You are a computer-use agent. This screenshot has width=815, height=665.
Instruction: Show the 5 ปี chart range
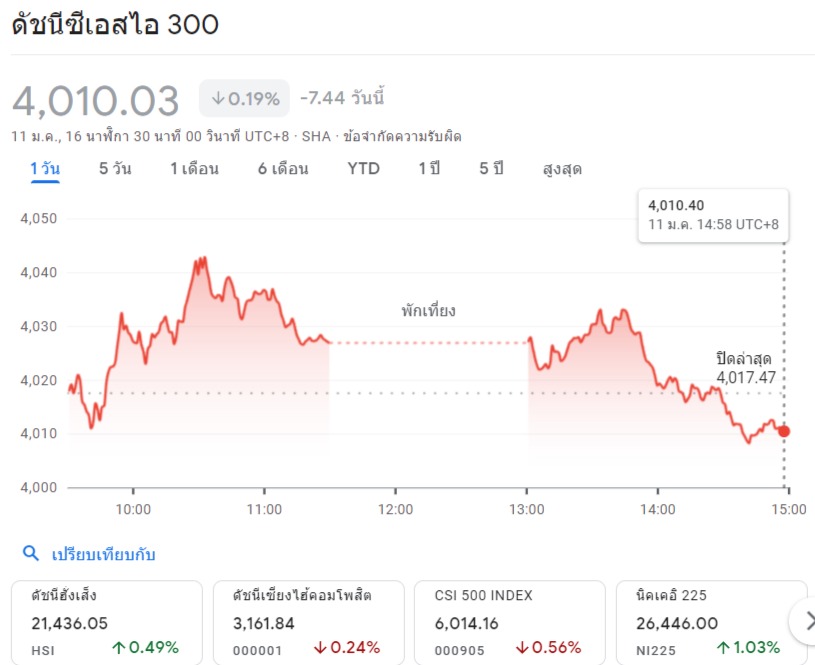[491, 169]
